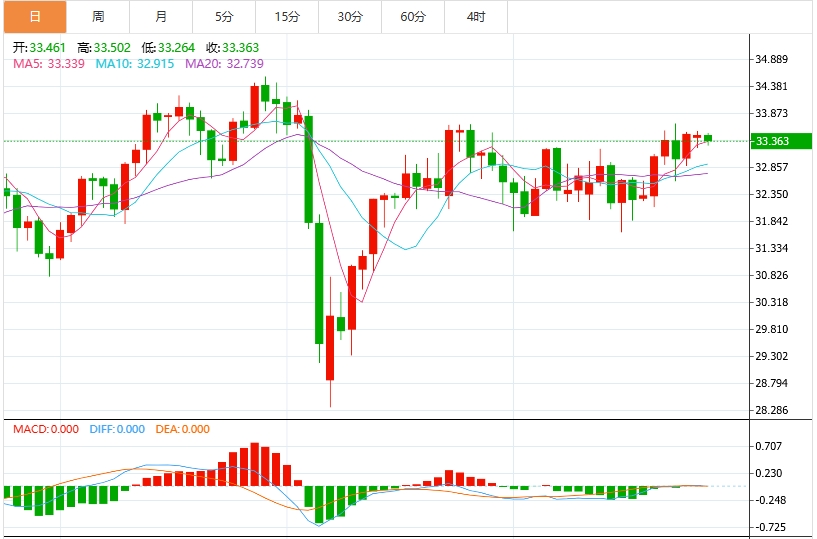Open the 15分 timeframe tab
The width and height of the screenshot is (817, 539).
click(287, 17)
